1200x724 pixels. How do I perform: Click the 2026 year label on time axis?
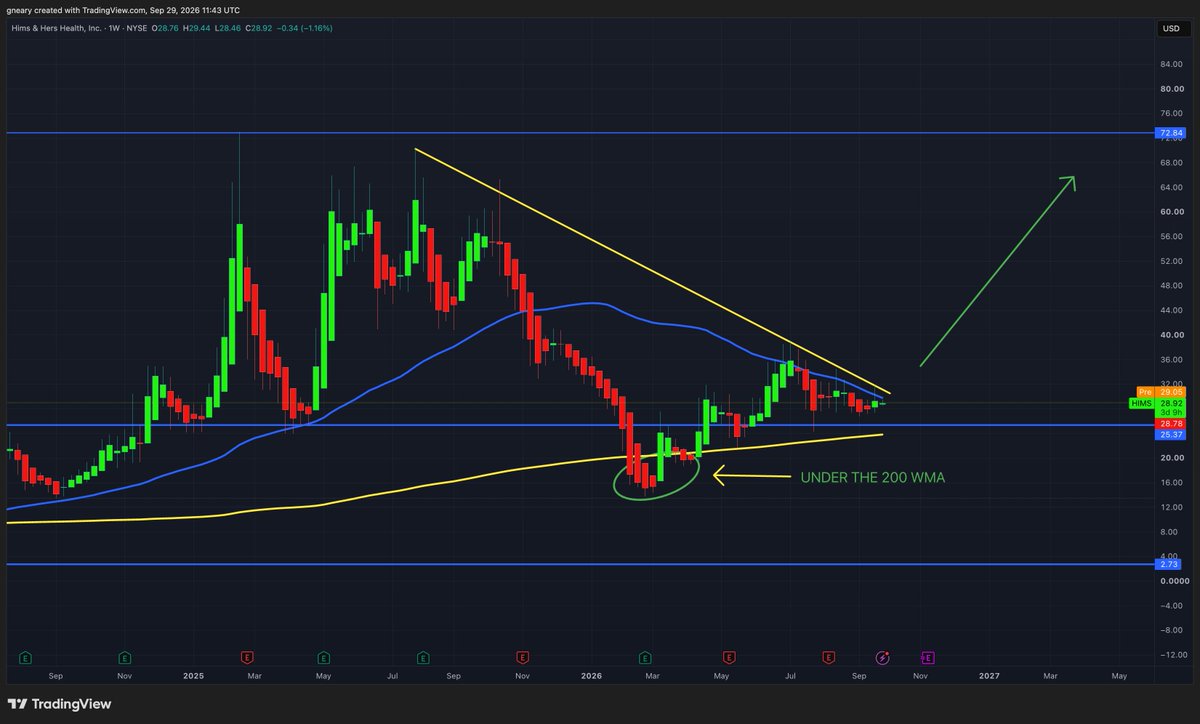(591, 677)
